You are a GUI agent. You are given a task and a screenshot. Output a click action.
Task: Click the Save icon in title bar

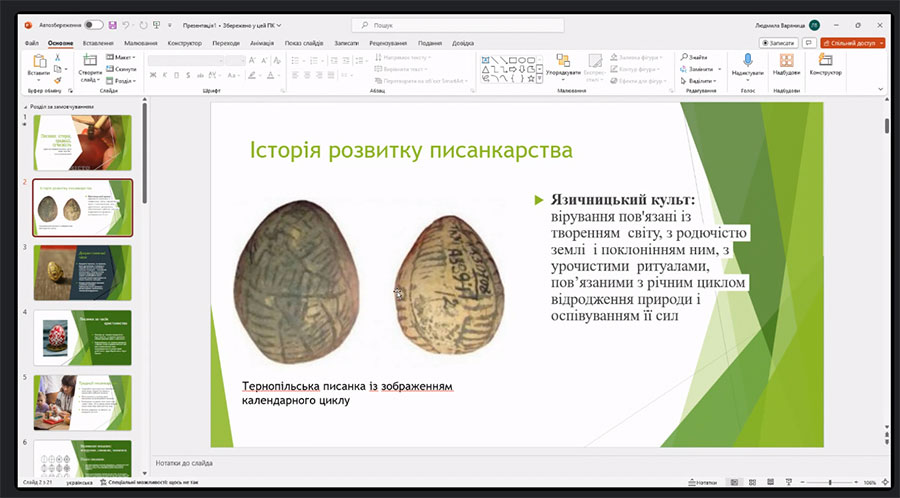point(112,24)
